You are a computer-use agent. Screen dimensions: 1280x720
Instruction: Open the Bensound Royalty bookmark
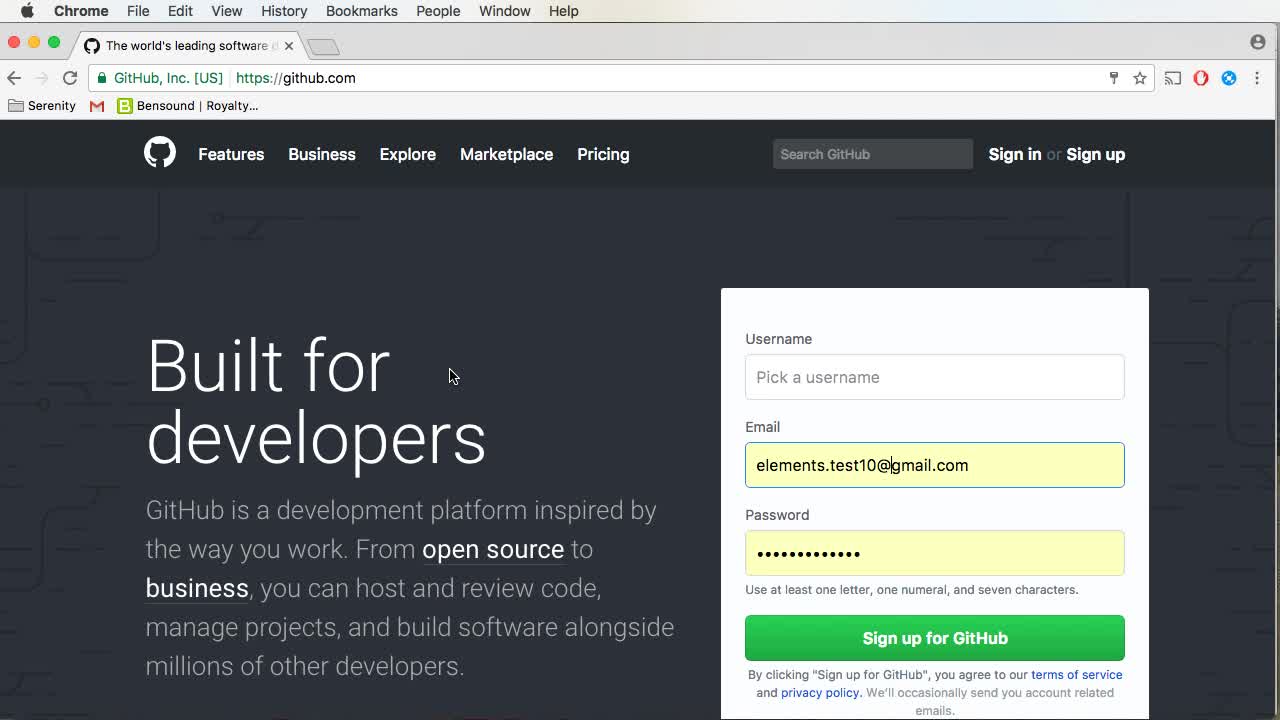click(x=188, y=106)
